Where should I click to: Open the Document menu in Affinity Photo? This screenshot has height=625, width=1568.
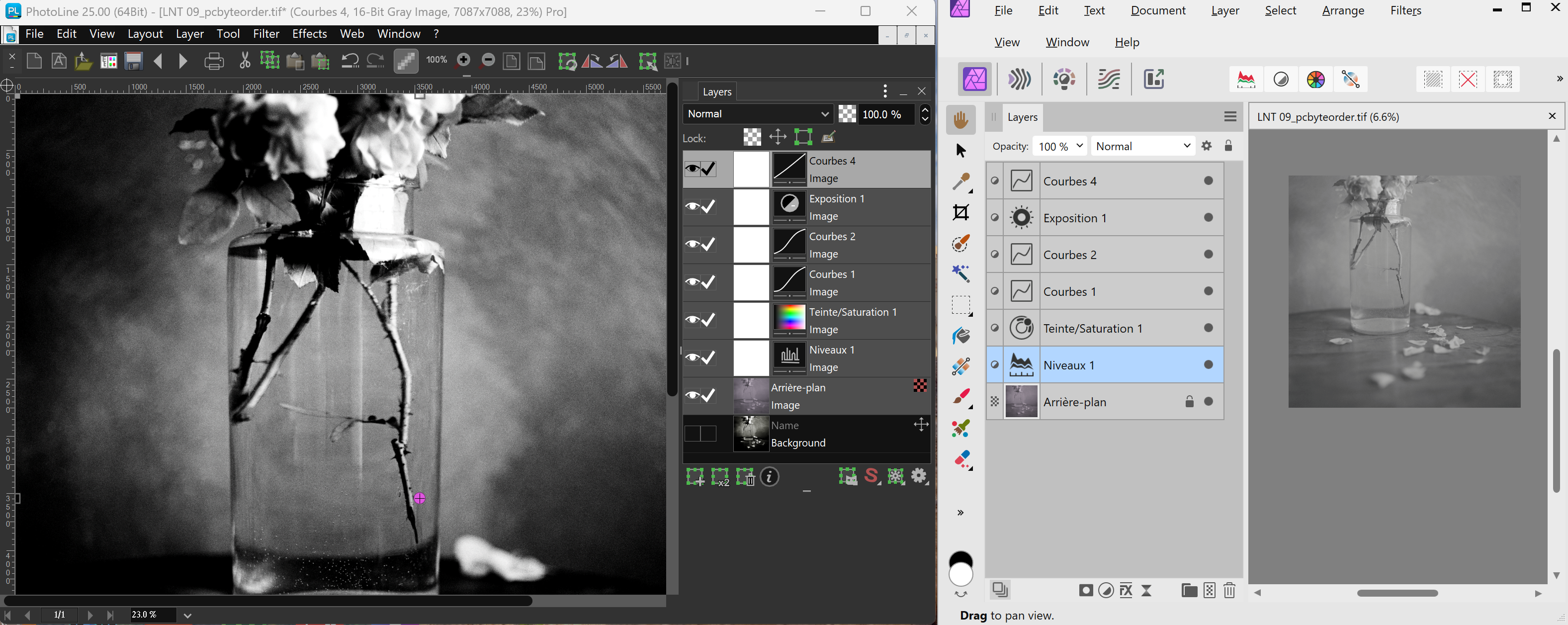[1158, 10]
